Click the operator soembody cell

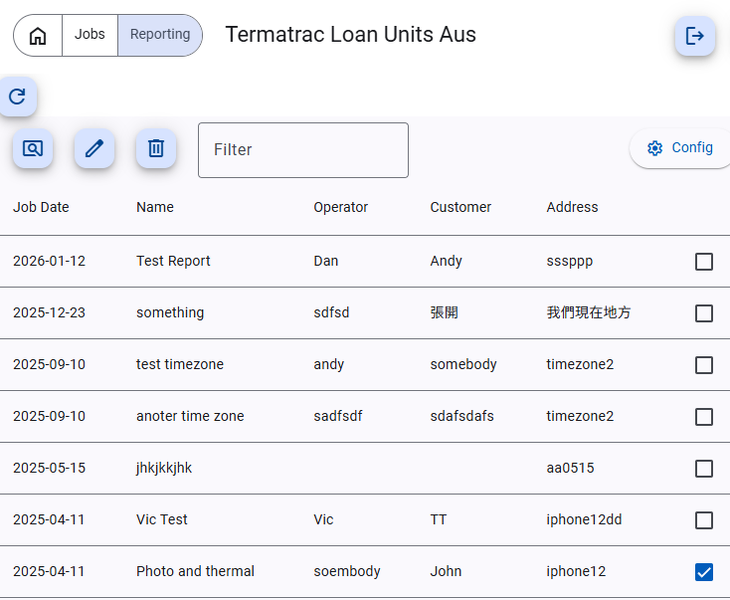point(347,571)
